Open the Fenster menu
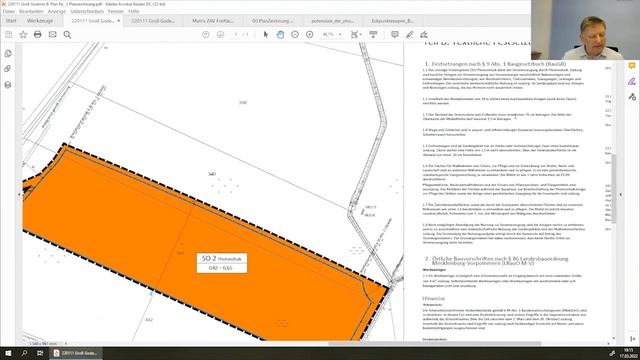Viewport: 640px width, 360px height. tap(116, 11)
